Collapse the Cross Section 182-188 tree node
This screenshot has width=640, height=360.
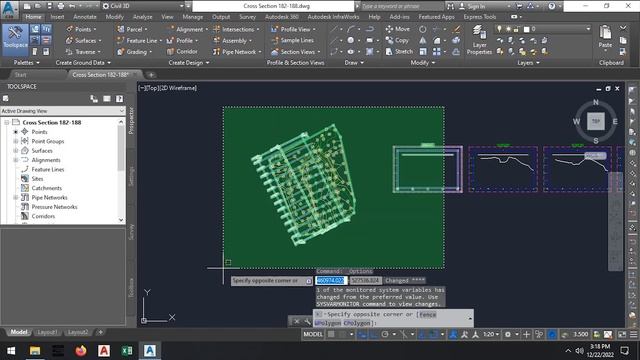click(7, 122)
